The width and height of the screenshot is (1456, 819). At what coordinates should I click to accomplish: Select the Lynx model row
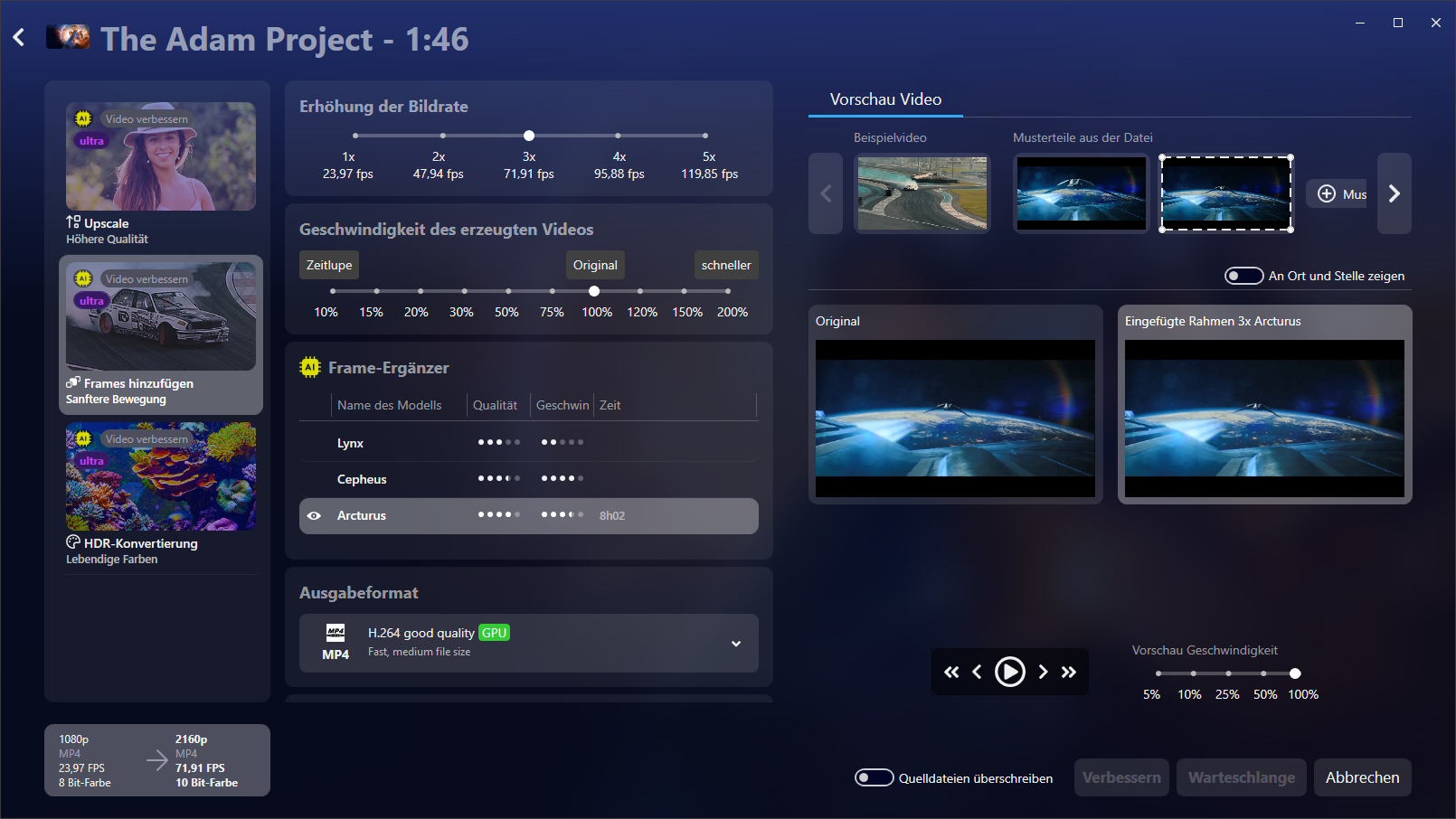529,443
